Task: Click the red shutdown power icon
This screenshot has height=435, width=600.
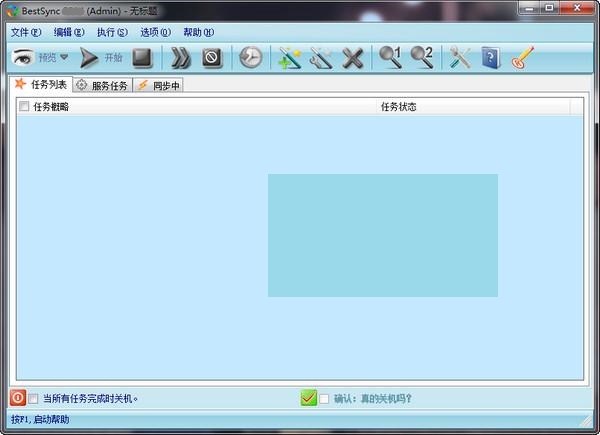Action: (18, 398)
